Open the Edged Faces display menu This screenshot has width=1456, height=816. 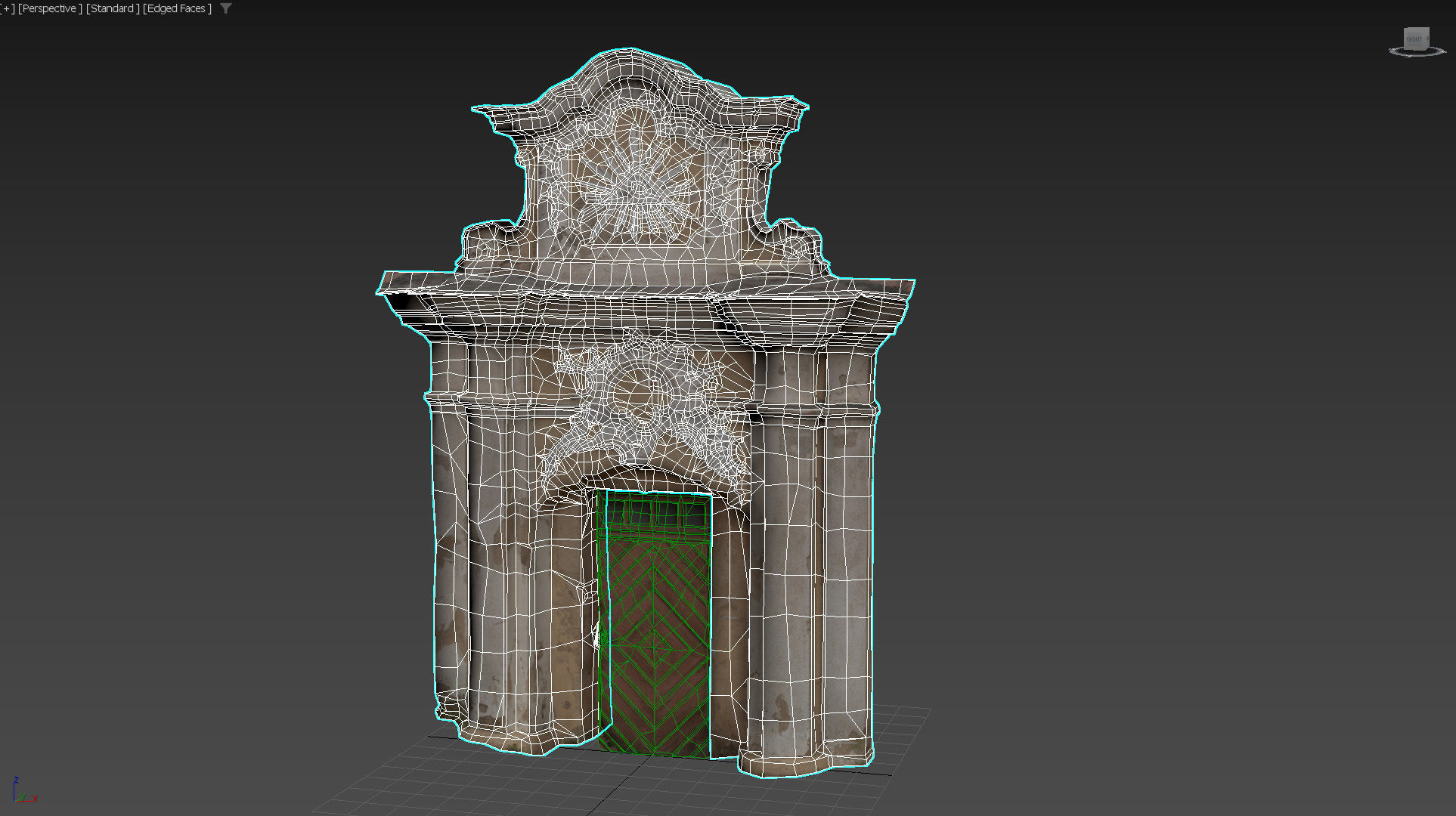click(x=178, y=9)
